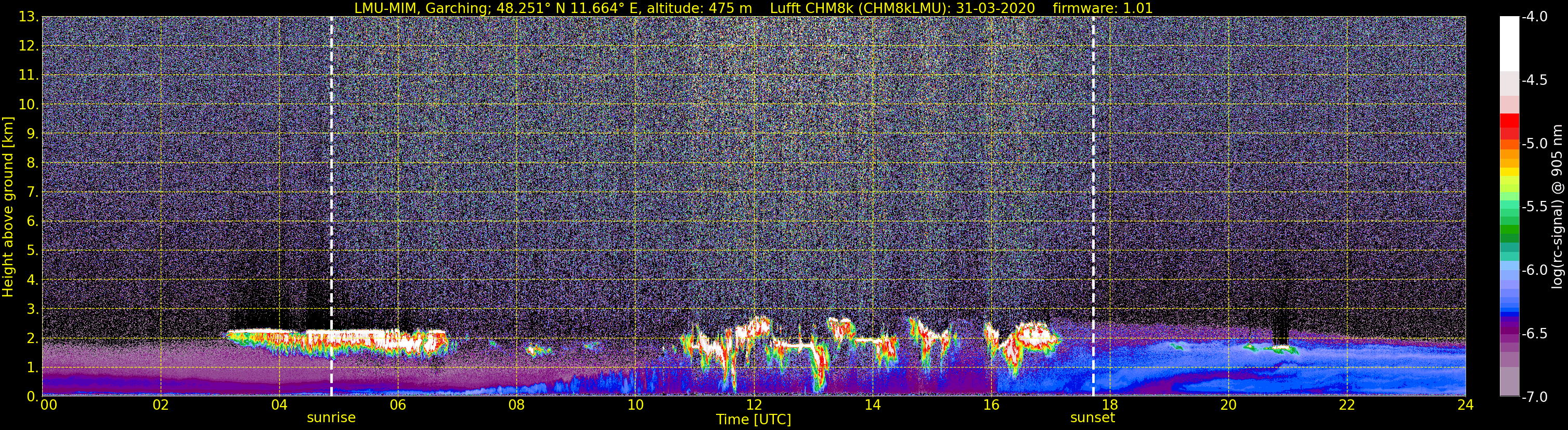The width and height of the screenshot is (1568, 430).
Task: Click the x-axis tick label '02'
Action: (160, 405)
